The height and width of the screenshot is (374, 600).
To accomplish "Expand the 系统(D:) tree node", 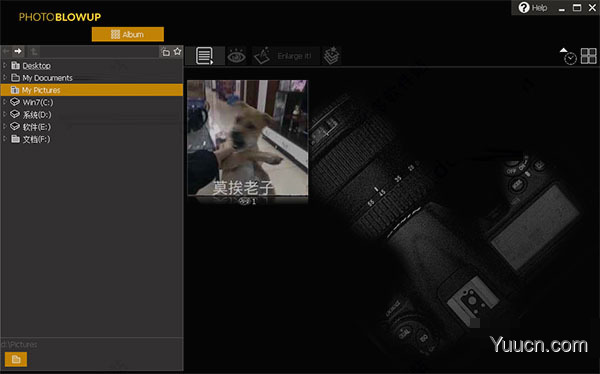I will (5, 114).
